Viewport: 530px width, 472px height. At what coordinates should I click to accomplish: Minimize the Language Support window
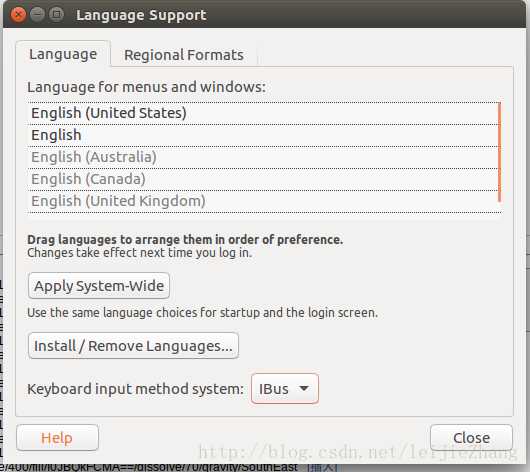(x=37, y=15)
